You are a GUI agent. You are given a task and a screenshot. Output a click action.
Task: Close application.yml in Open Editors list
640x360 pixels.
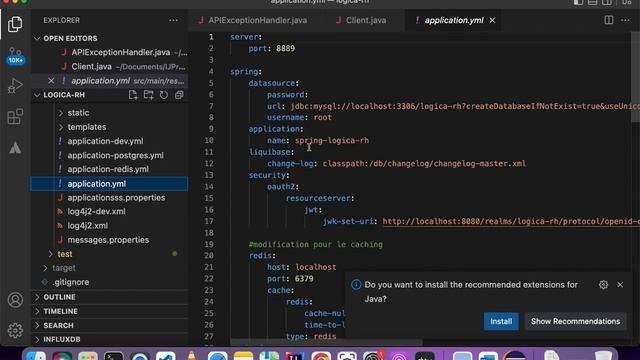coord(51,81)
